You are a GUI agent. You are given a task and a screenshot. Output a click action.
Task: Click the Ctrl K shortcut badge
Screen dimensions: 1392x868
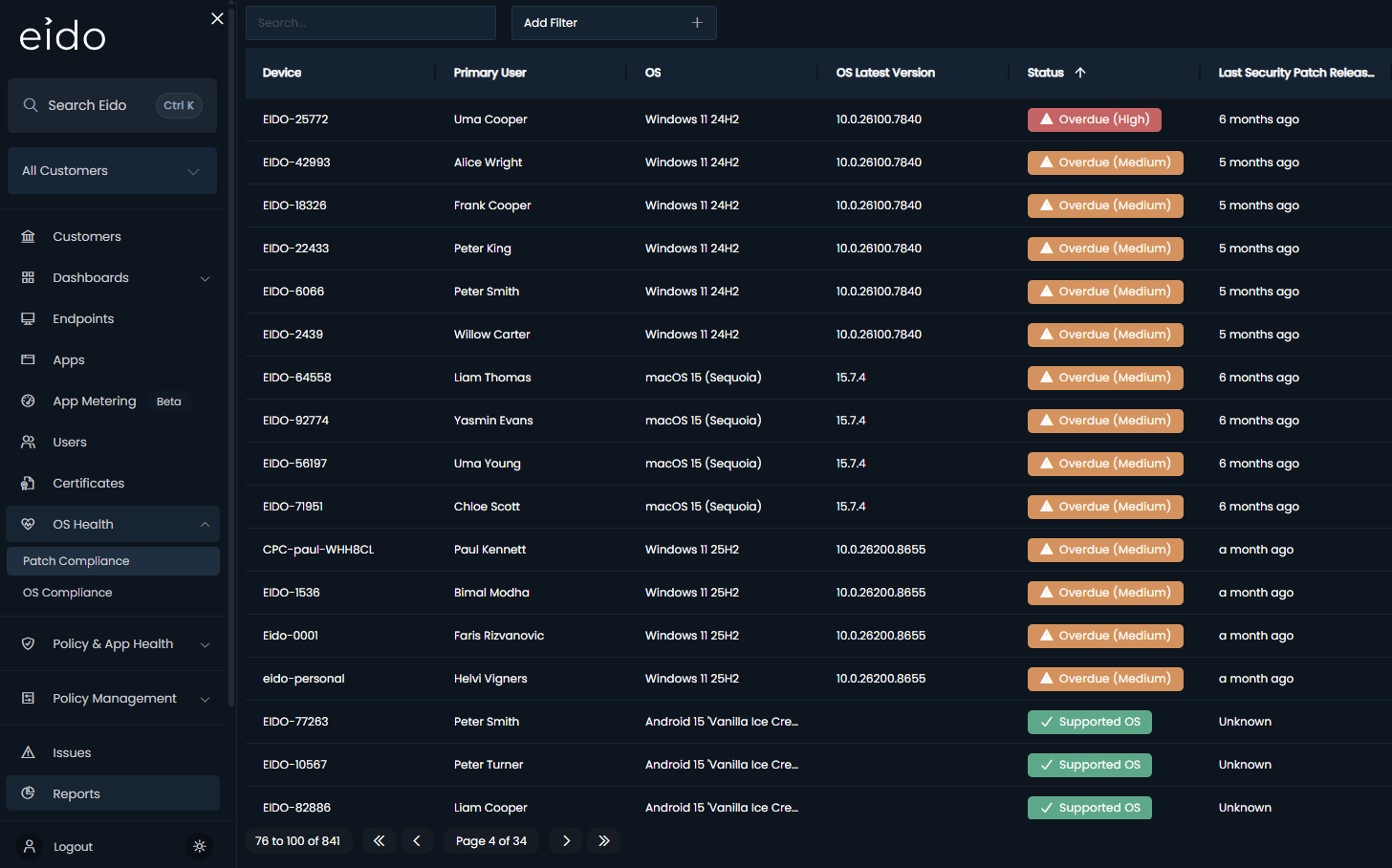[x=179, y=105]
